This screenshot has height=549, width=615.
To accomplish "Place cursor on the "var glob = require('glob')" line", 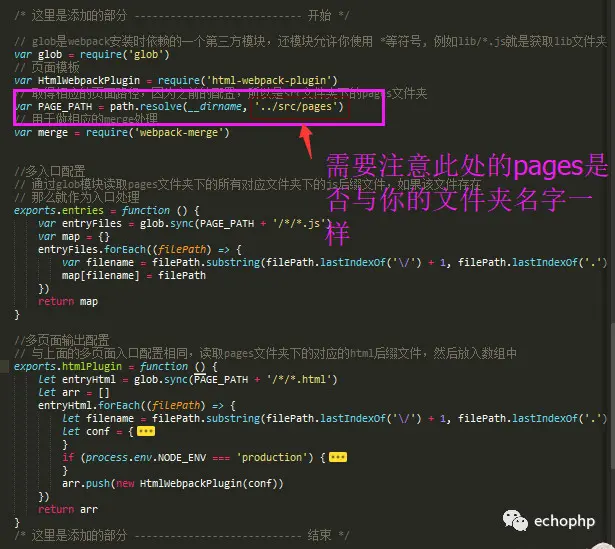I will (x=92, y=55).
